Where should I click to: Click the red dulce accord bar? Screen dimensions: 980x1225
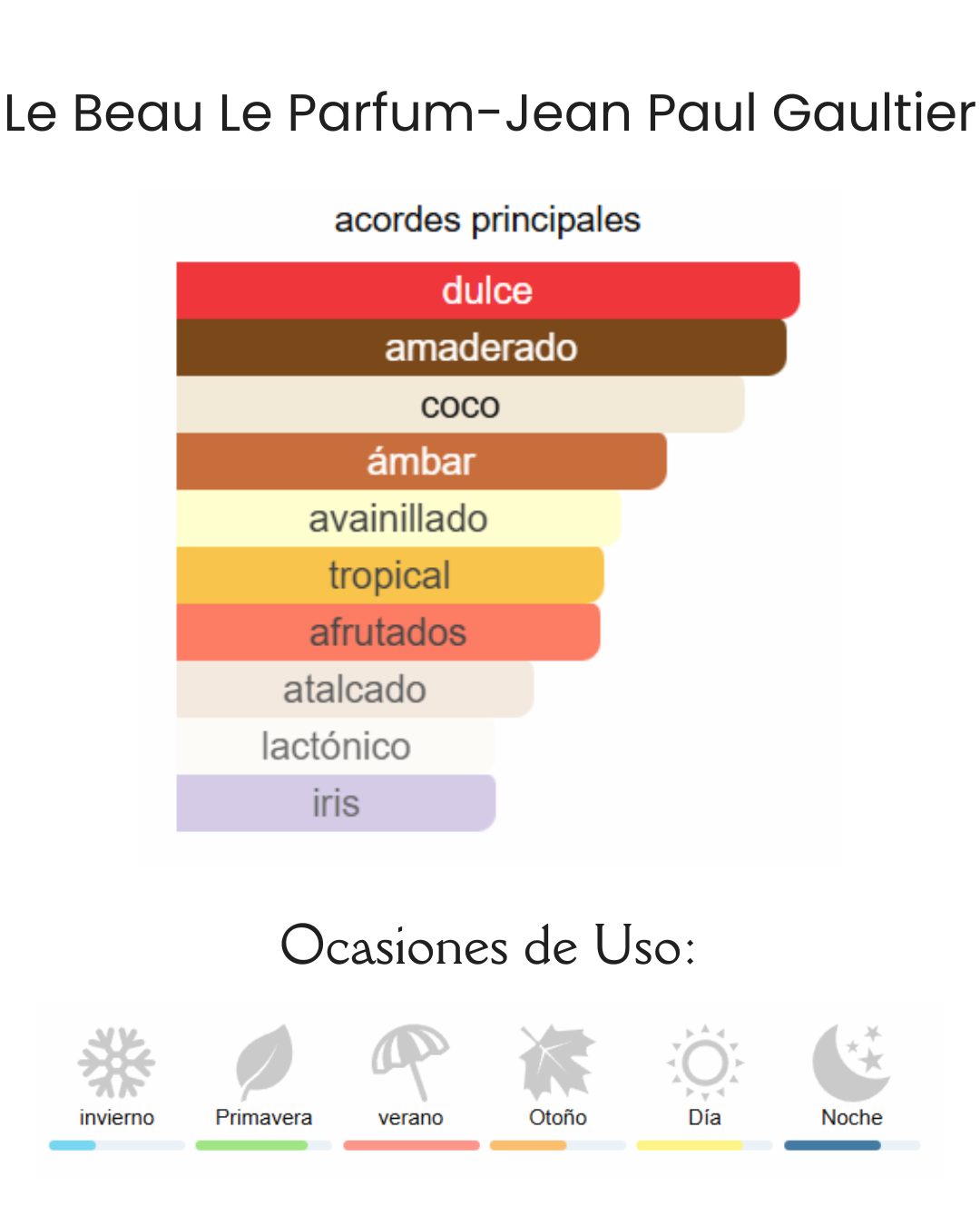tap(488, 290)
